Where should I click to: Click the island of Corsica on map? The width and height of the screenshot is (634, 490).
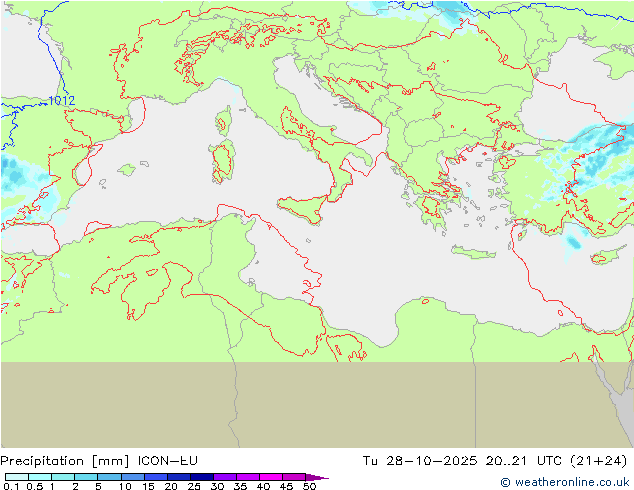point(224,121)
